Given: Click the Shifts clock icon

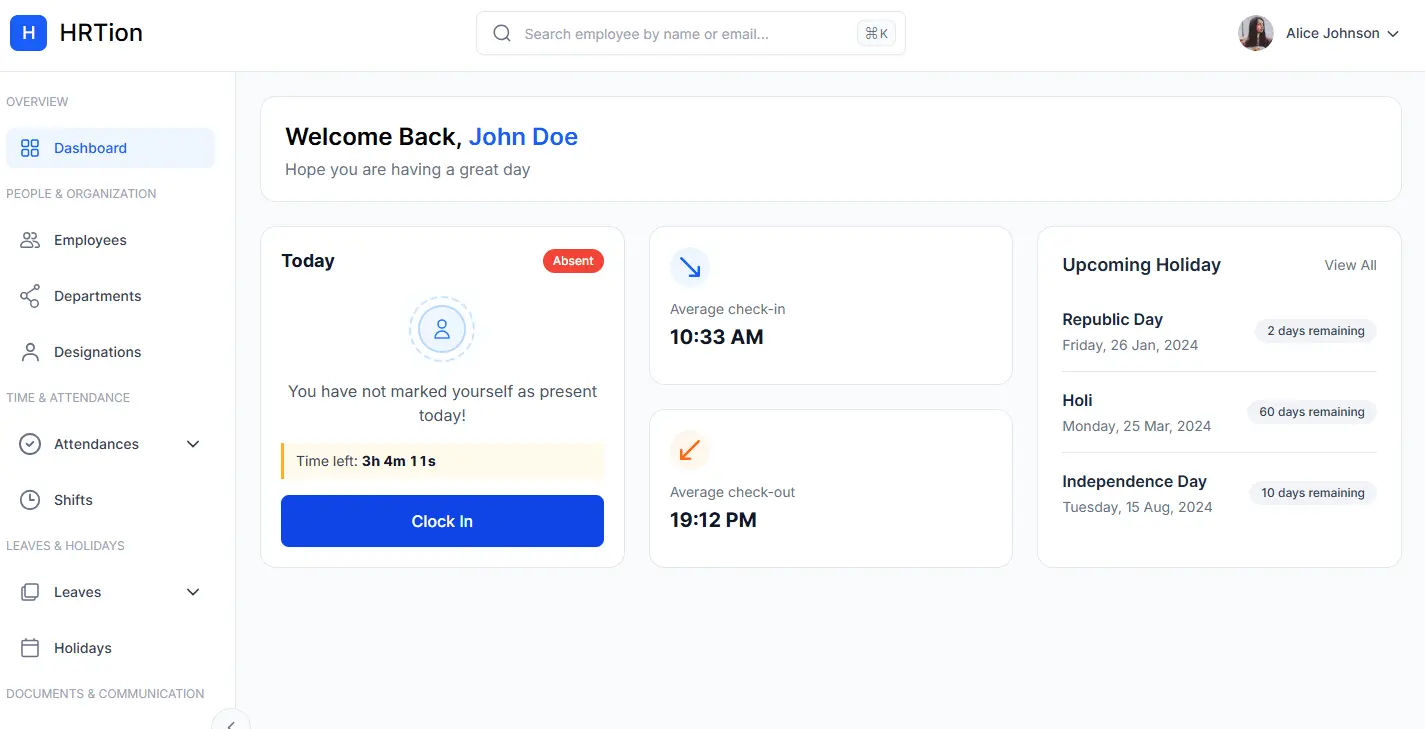Looking at the screenshot, I should (30, 500).
